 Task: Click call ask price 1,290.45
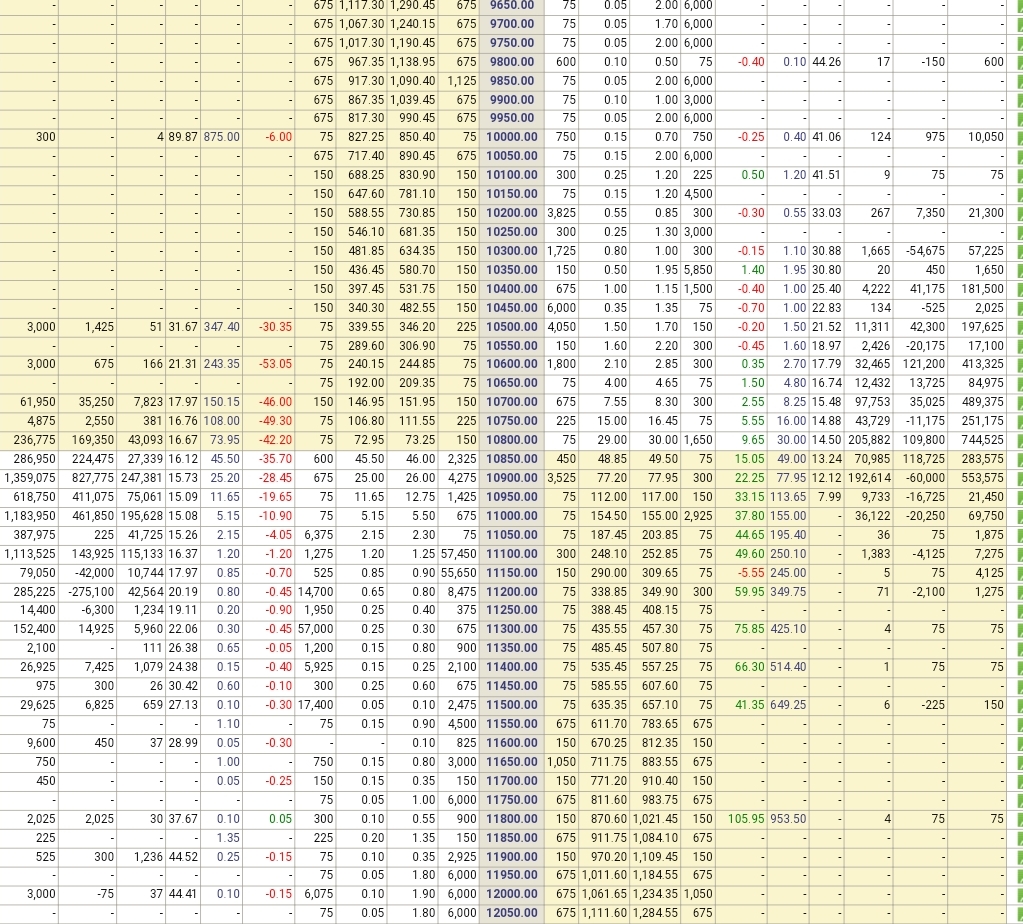point(412,5)
